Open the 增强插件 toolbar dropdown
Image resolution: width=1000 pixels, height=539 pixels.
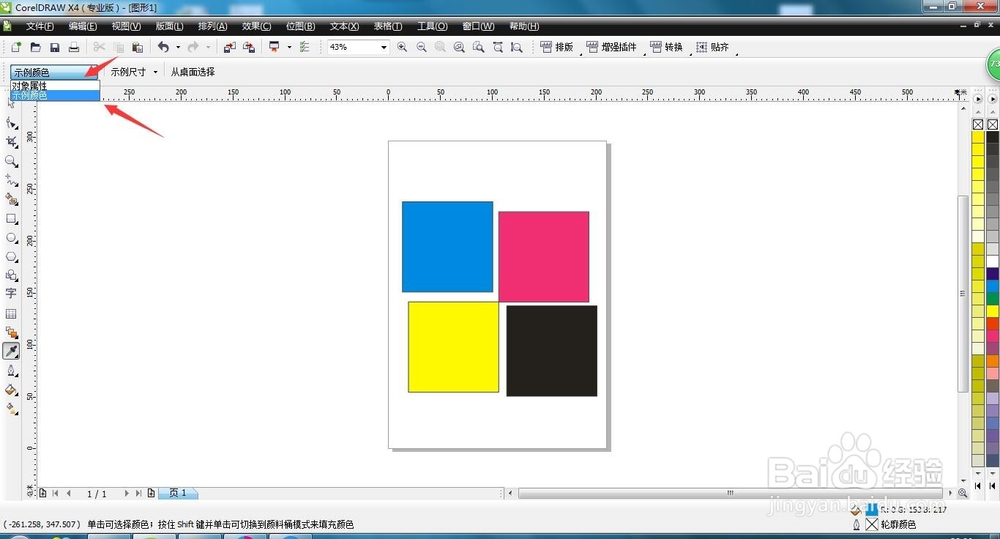coord(611,47)
